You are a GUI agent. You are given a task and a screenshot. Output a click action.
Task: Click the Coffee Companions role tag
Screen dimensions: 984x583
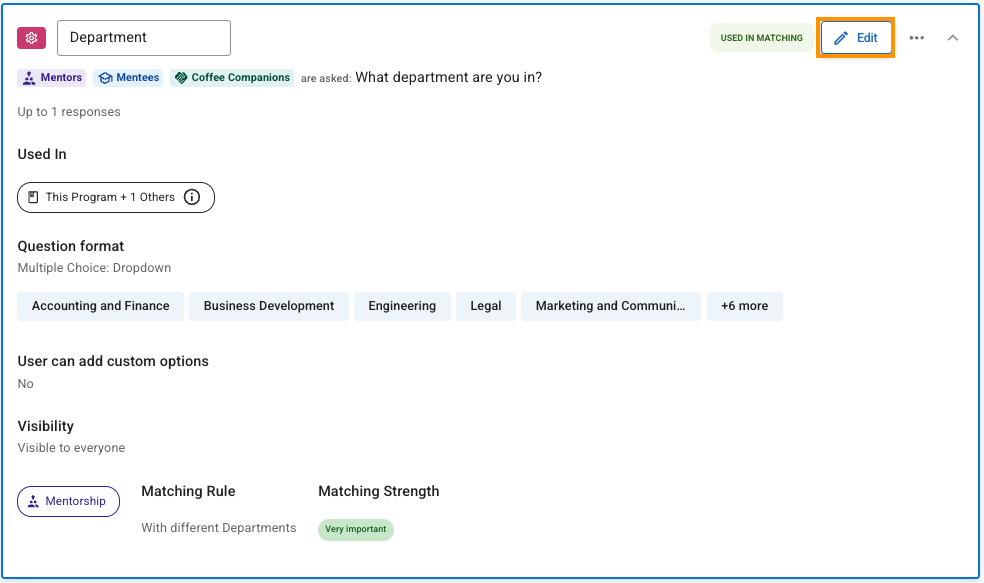(232, 77)
